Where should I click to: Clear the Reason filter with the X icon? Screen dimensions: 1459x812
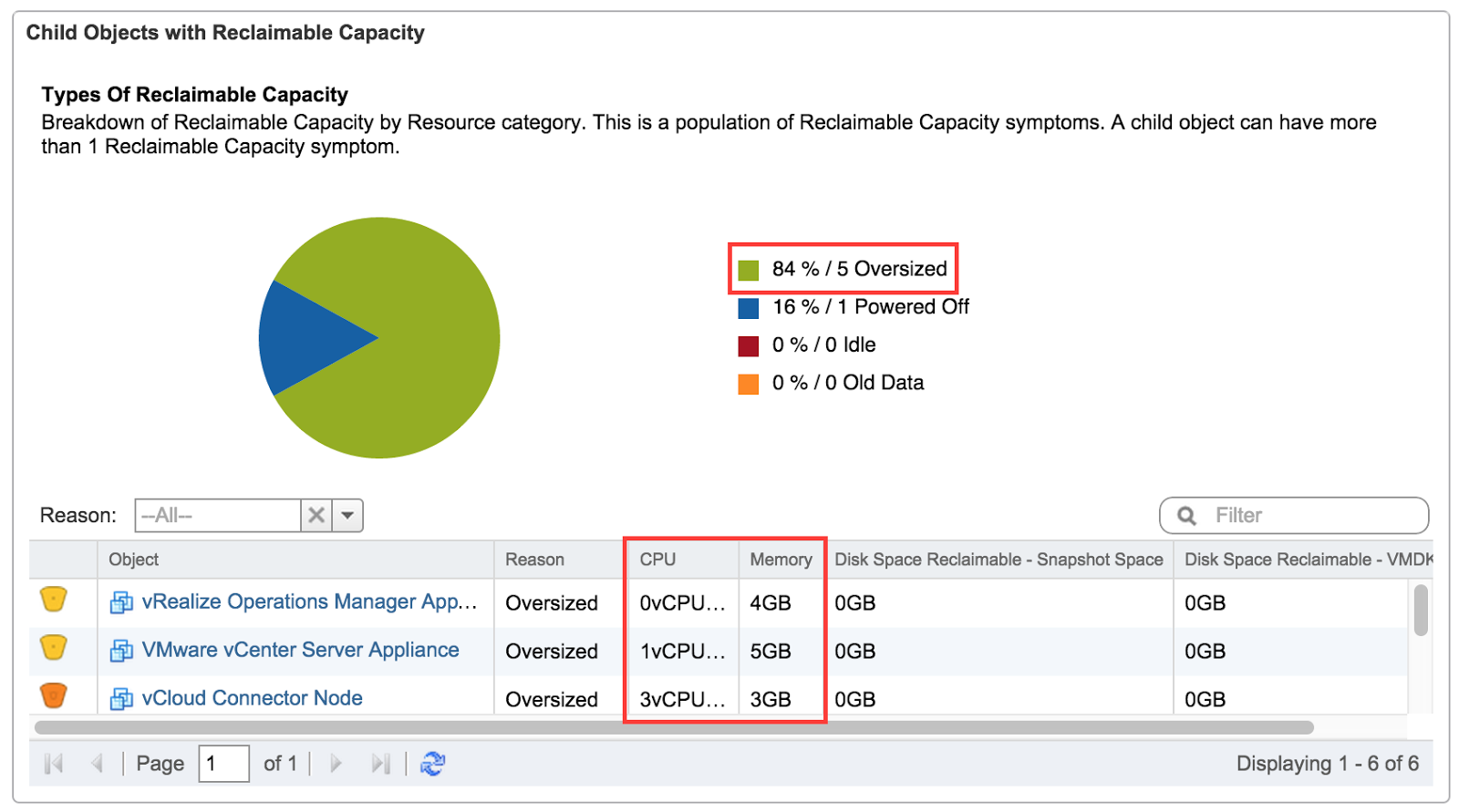pyautogui.click(x=316, y=516)
